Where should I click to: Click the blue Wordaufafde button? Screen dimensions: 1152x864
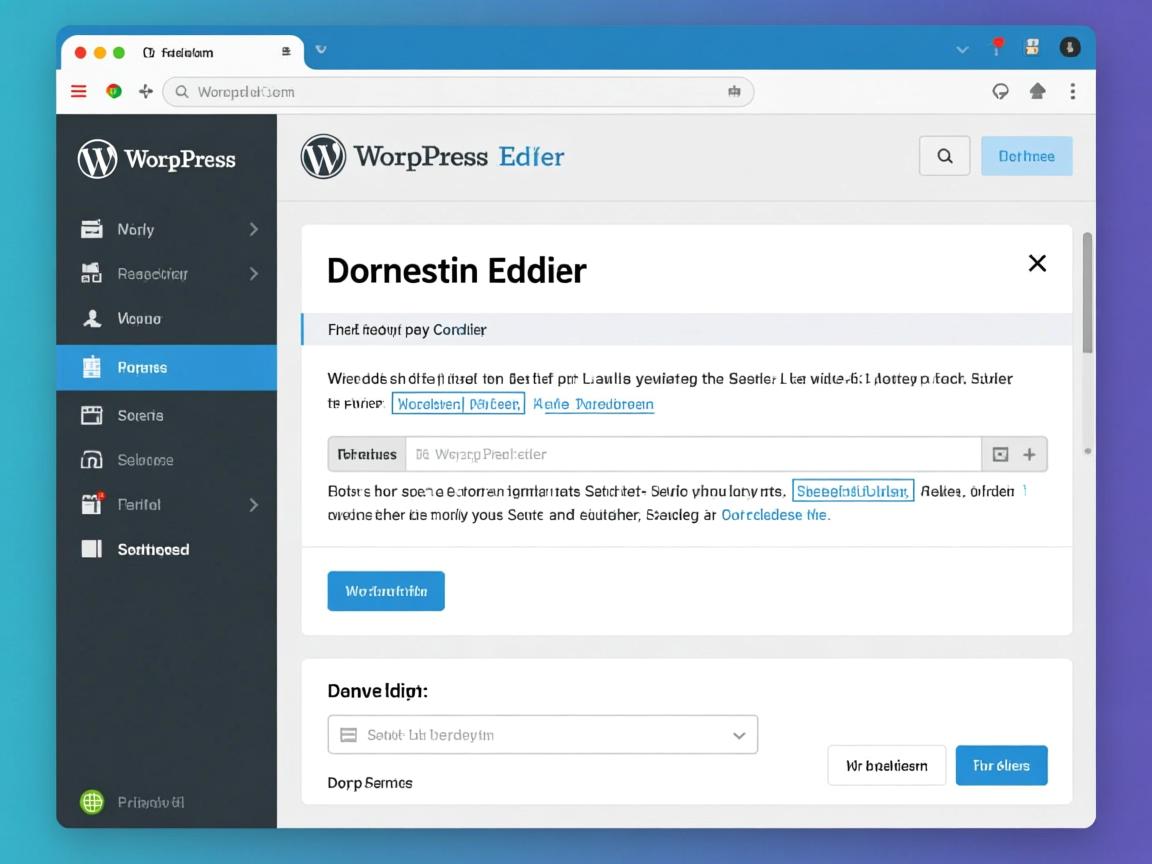(386, 591)
